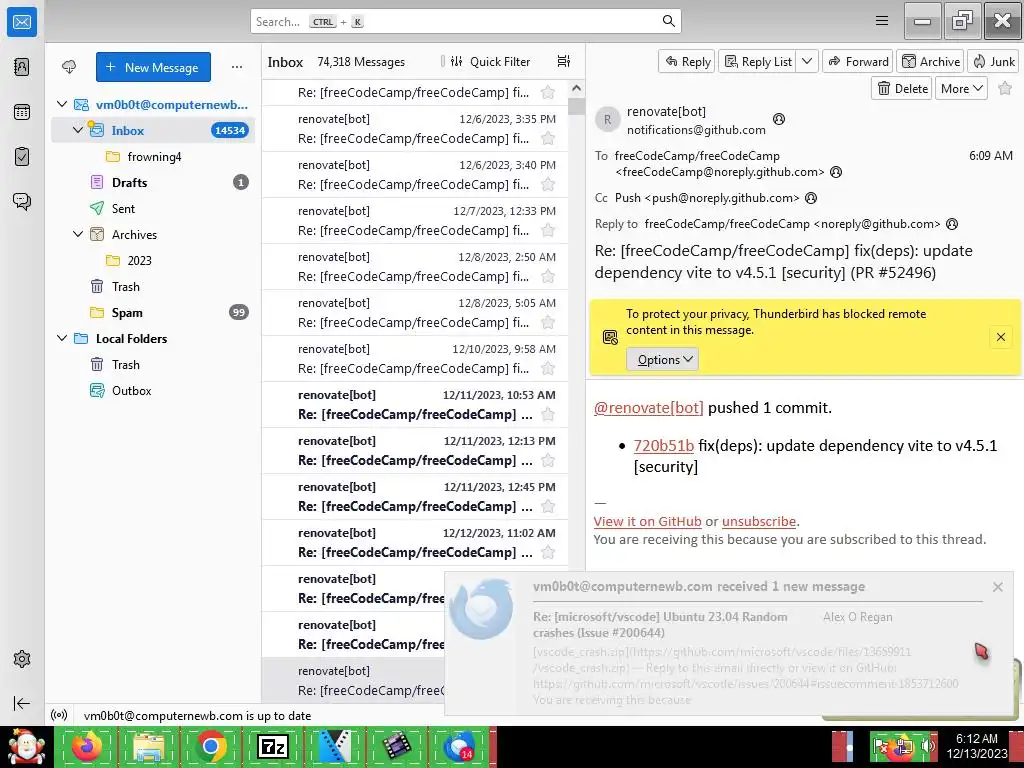
Task: Open the Spam folder
Action: [153, 312]
